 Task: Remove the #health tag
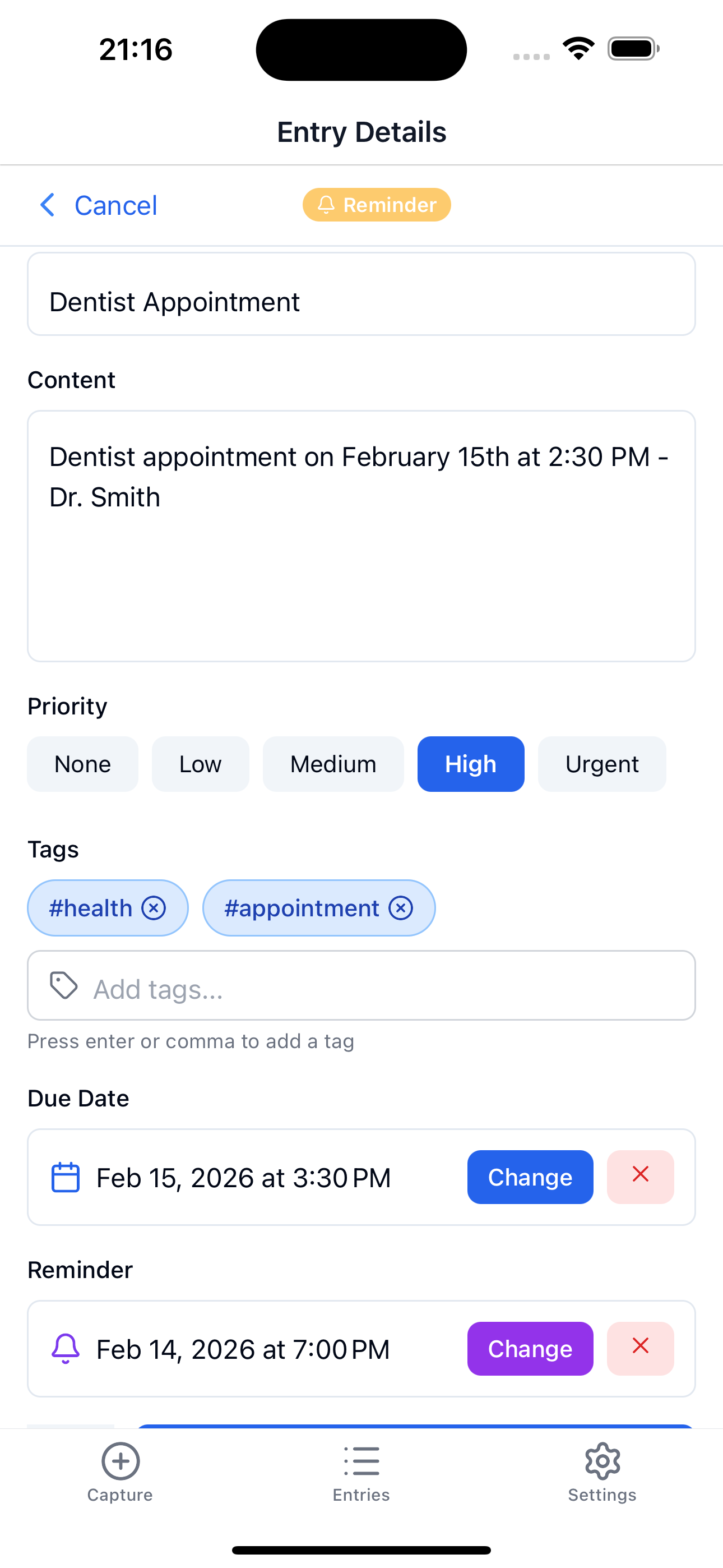[x=154, y=908]
